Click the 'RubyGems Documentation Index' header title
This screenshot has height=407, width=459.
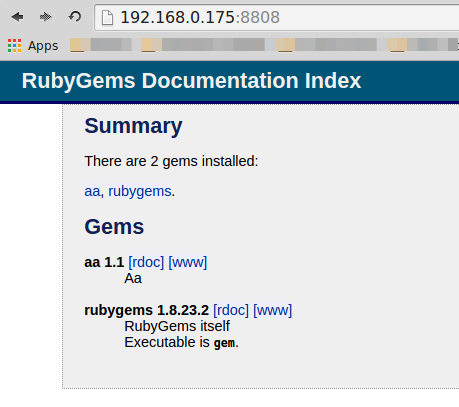pyautogui.click(x=191, y=81)
